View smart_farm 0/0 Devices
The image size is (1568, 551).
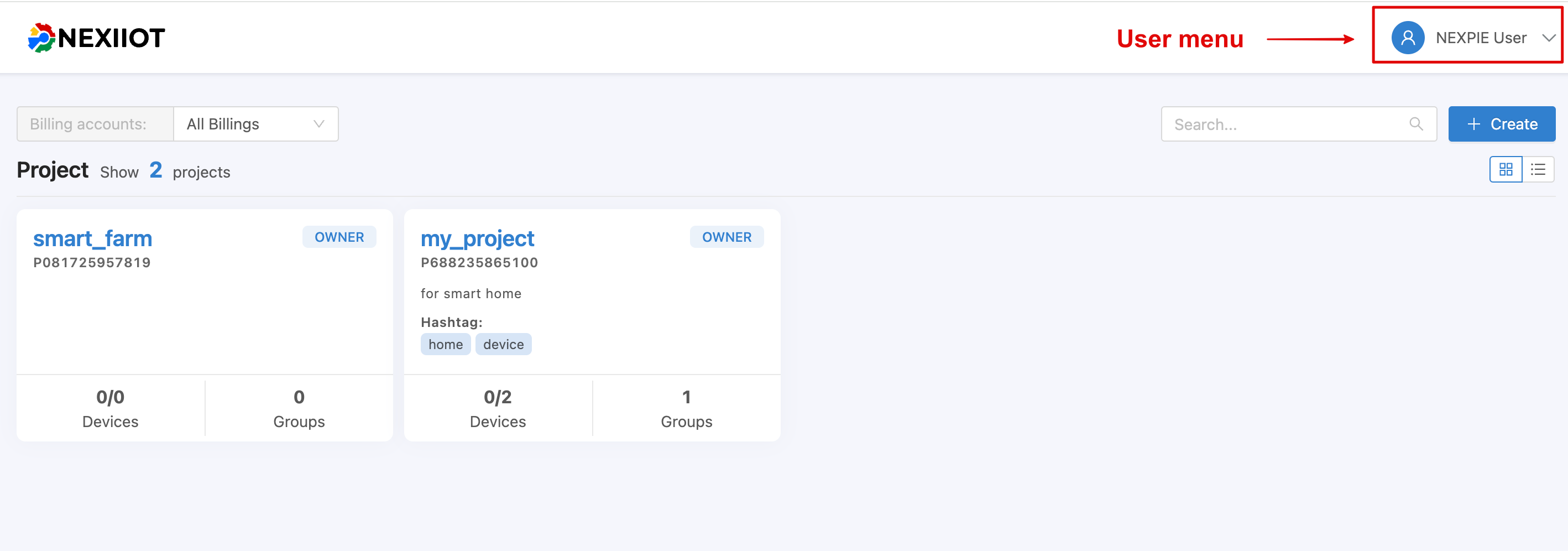click(x=110, y=408)
